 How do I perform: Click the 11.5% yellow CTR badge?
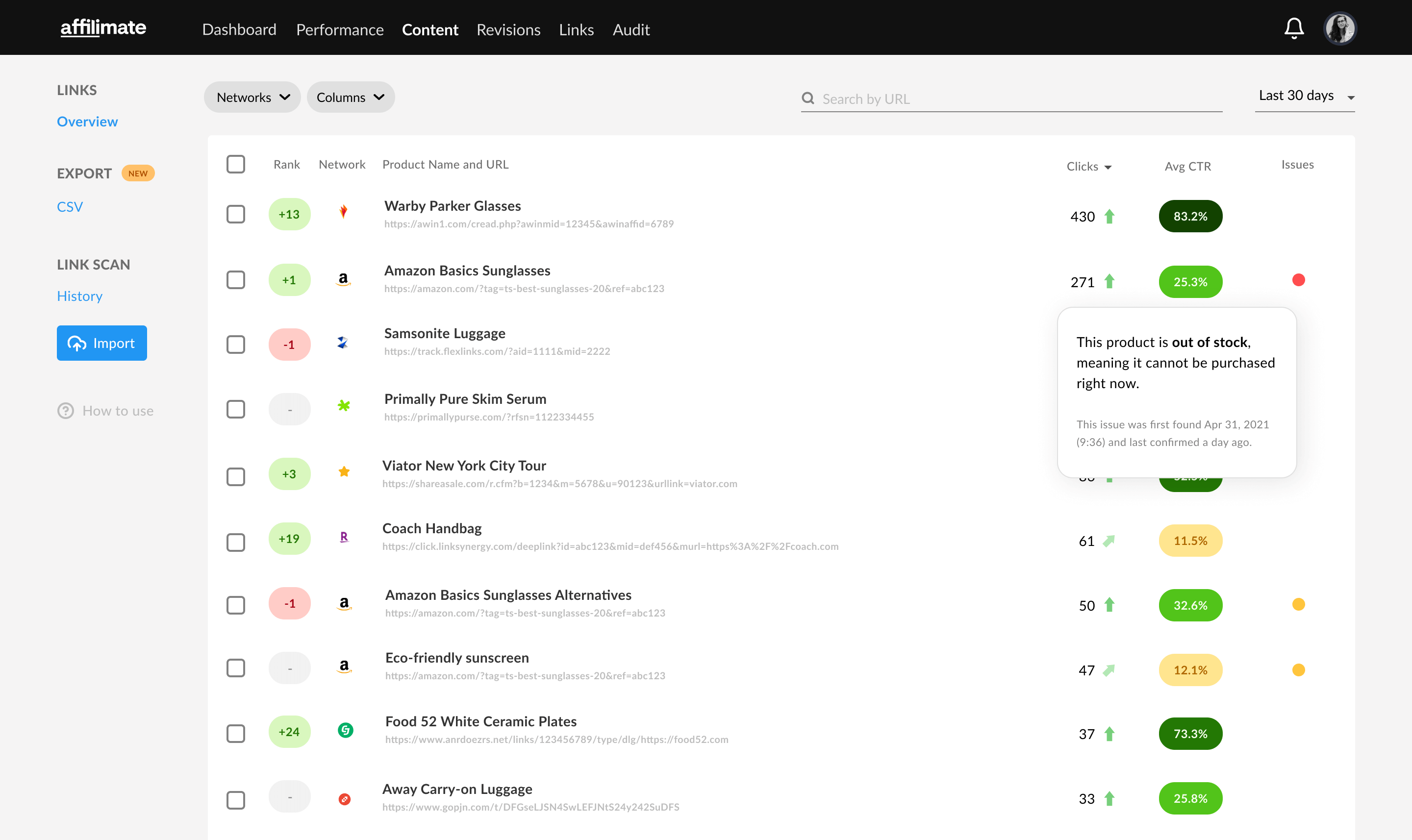pos(1190,541)
